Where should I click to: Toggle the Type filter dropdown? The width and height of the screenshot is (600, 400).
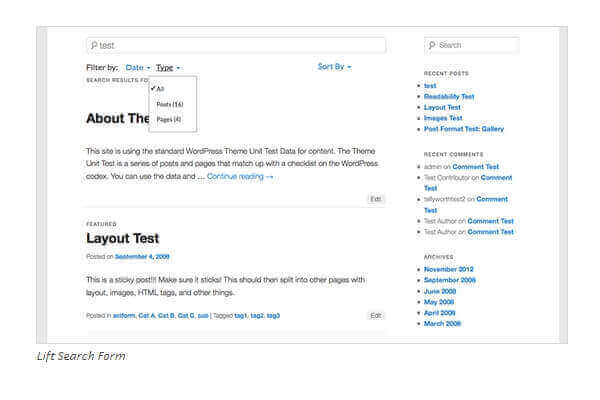168,68
